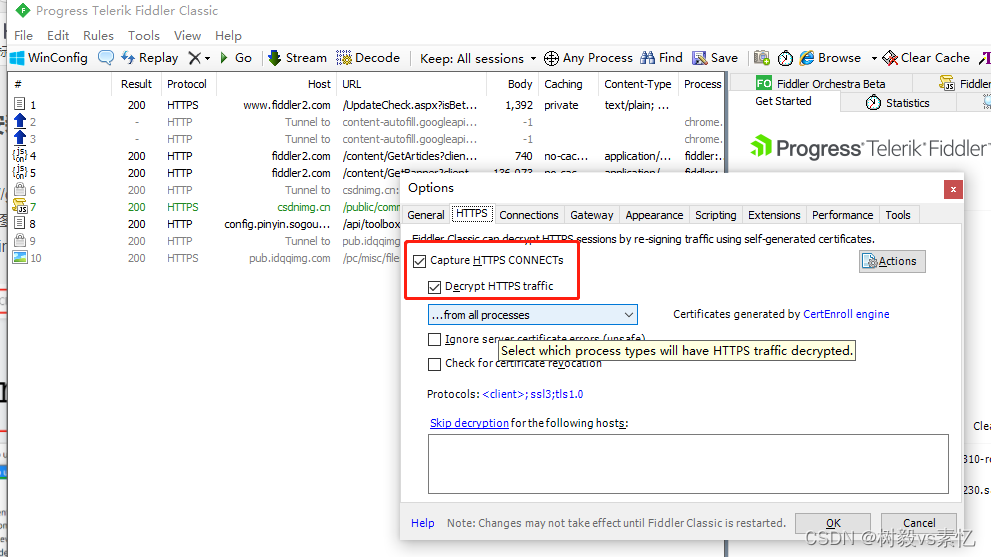Open the View menu
The height and width of the screenshot is (557, 991).
tap(188, 35)
